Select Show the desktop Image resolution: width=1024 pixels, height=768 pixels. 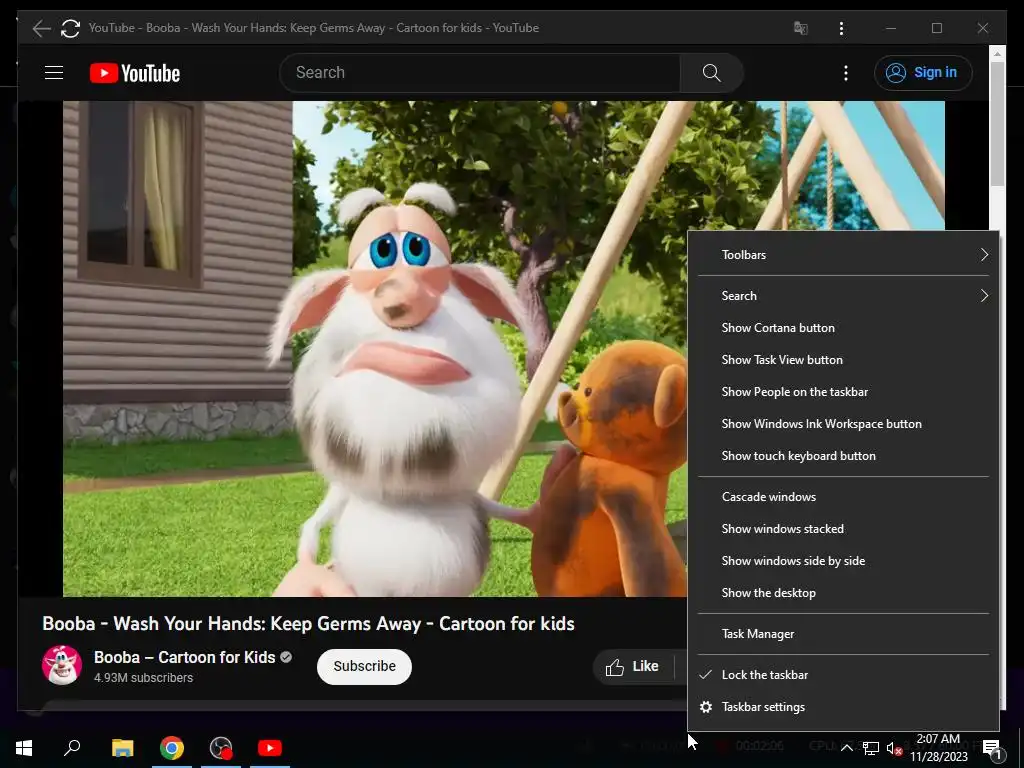tap(843, 593)
